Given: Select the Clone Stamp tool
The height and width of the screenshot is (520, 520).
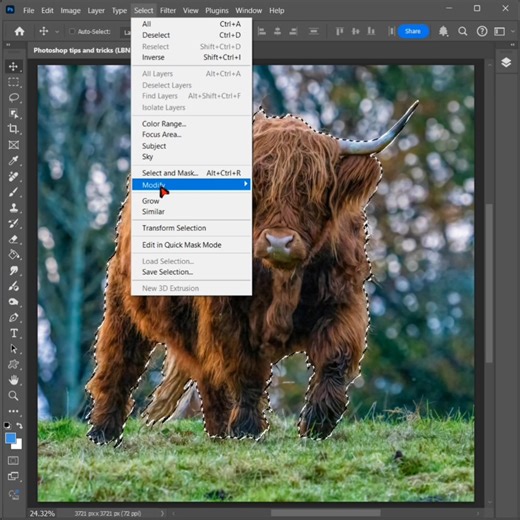Looking at the screenshot, I should (x=13, y=208).
